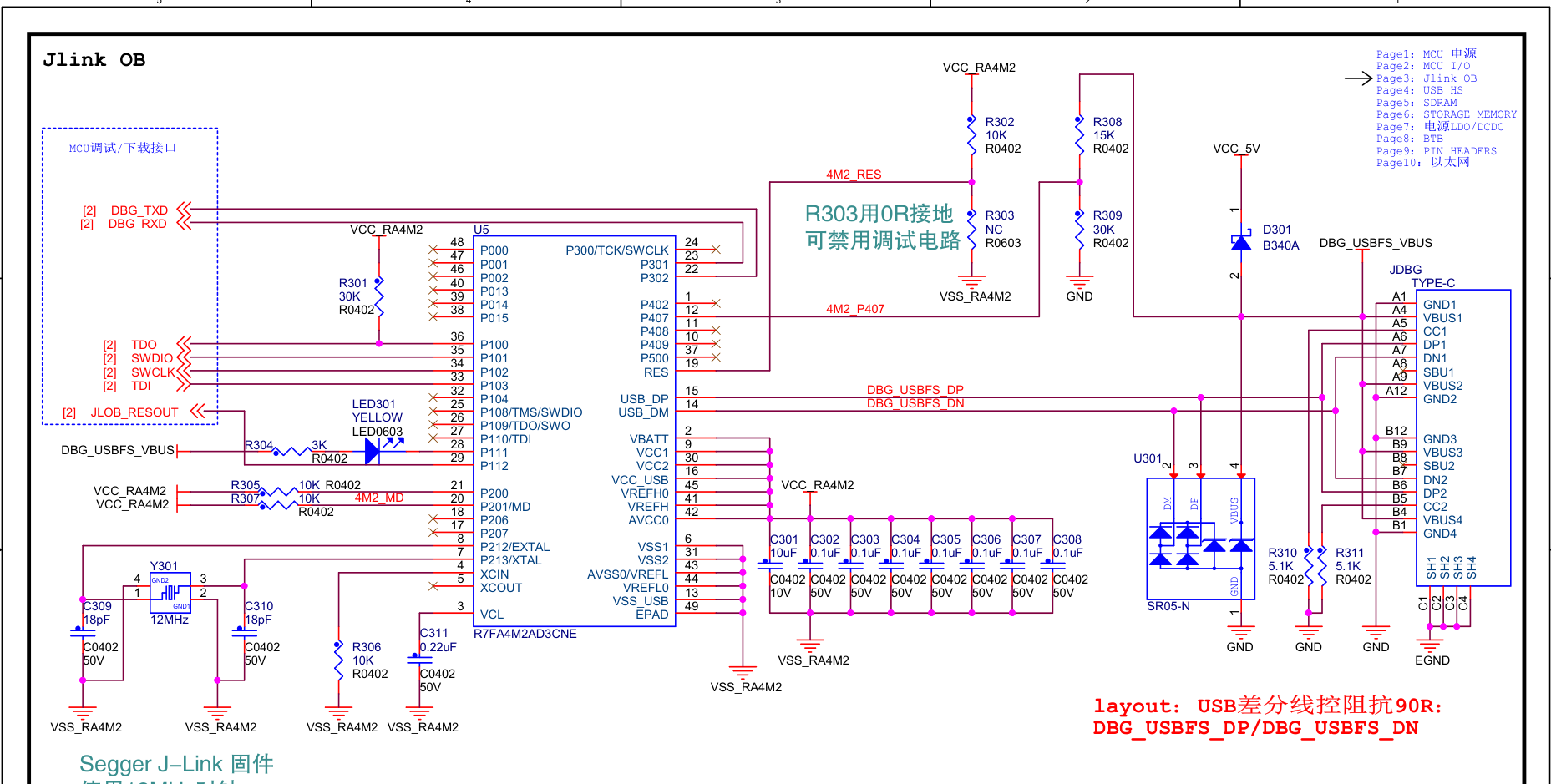Click resistor R301 30K symbol
This screenshot has height=784, width=1551.
(379, 296)
